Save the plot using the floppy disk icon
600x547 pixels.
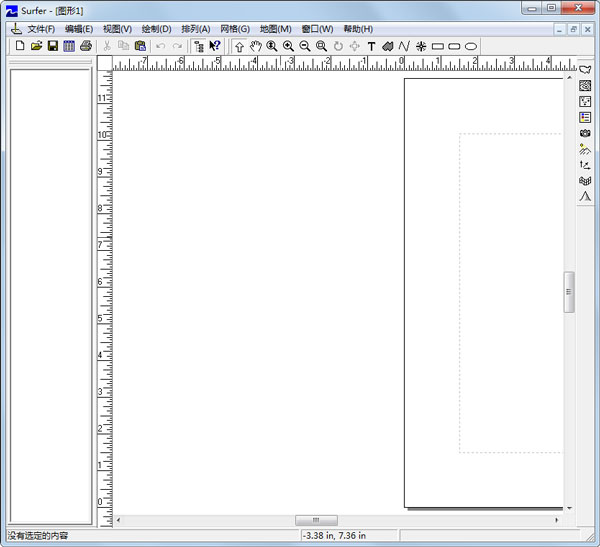52,46
